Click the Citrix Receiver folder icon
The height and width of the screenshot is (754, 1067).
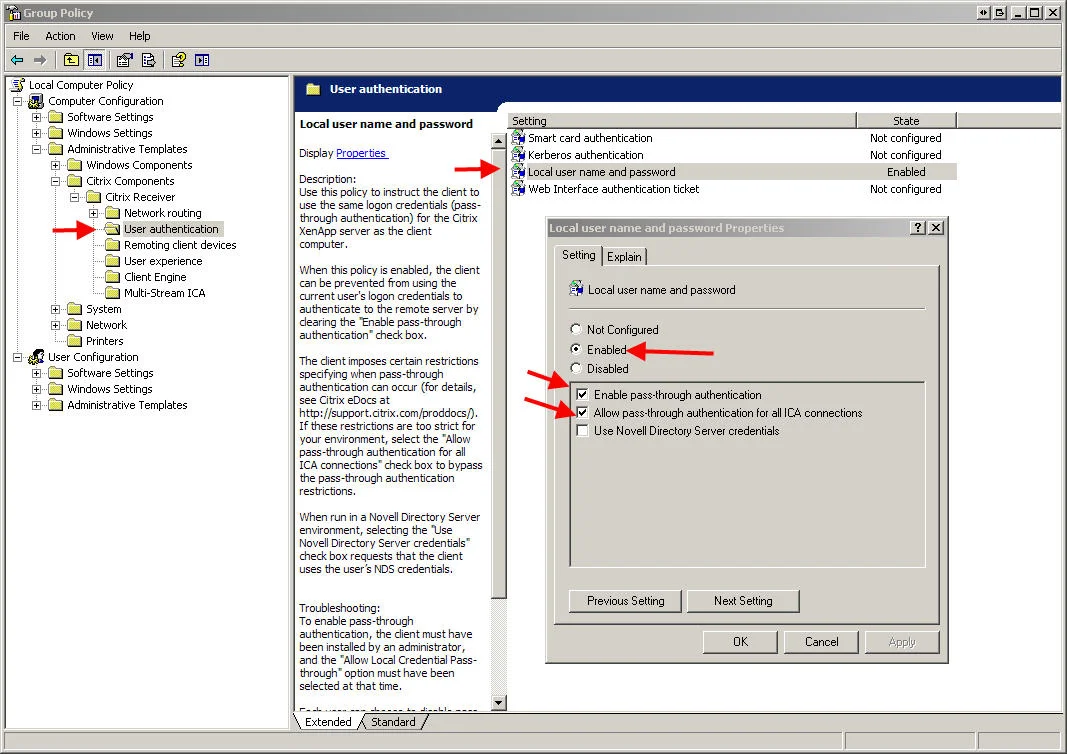tap(93, 197)
